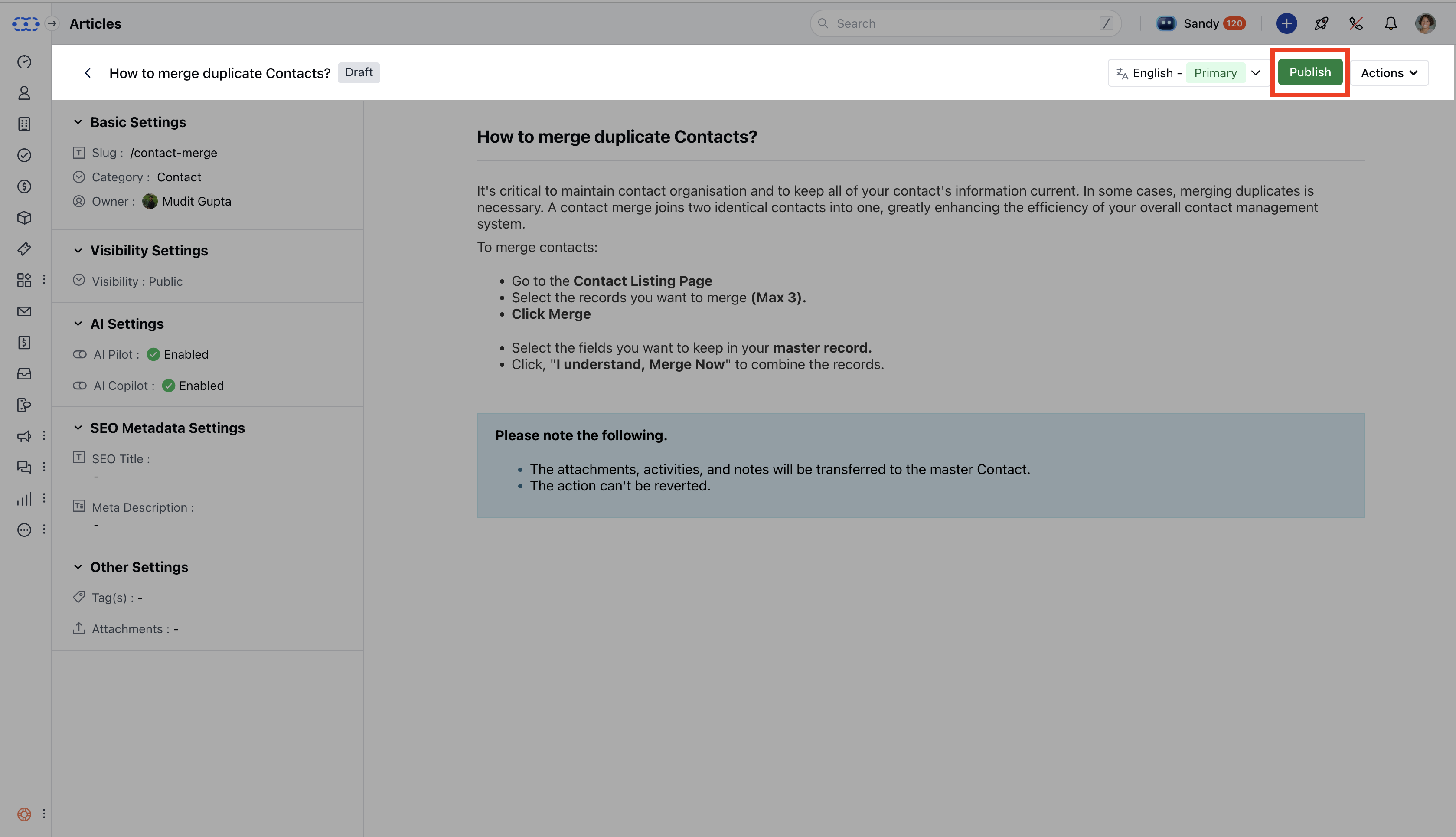Open the Sandy assistant menu item
This screenshot has height=837, width=1456.
point(1200,23)
